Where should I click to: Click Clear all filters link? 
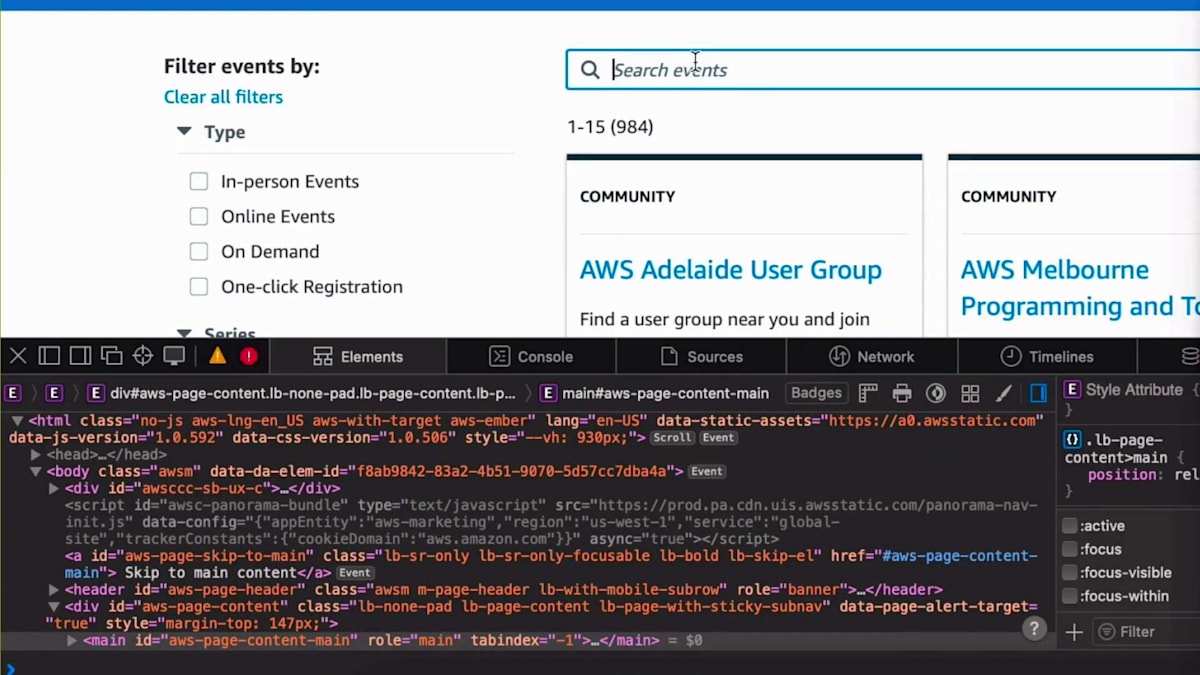tap(223, 97)
